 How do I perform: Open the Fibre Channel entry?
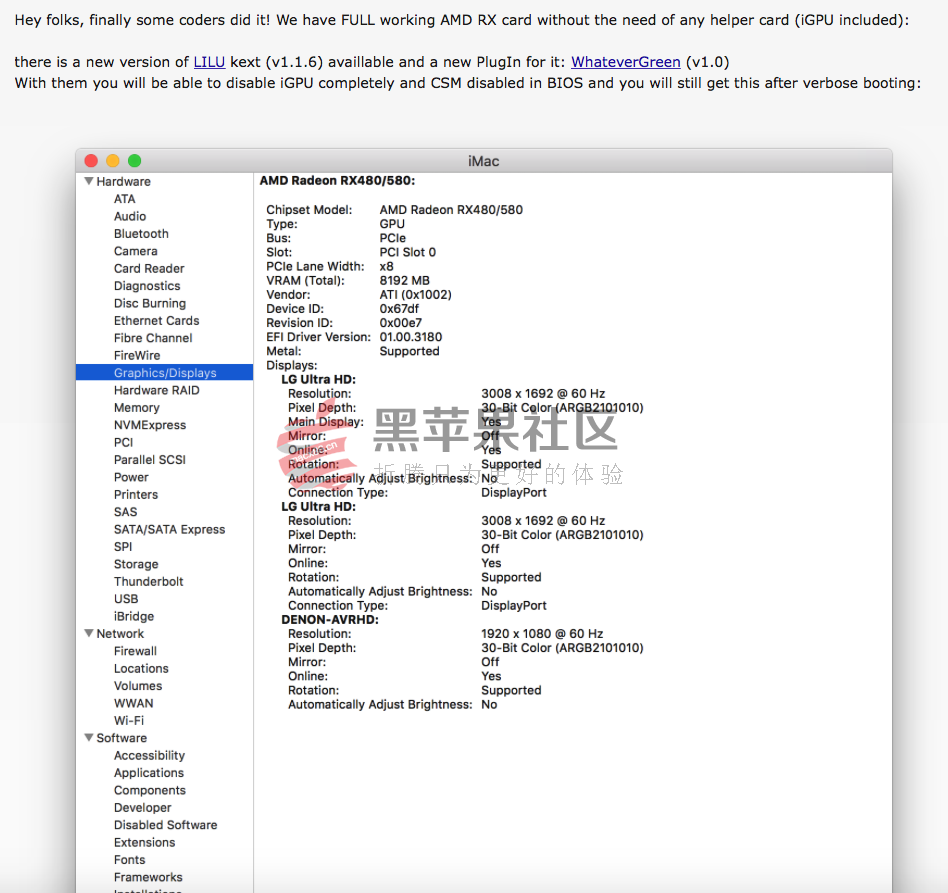point(153,338)
